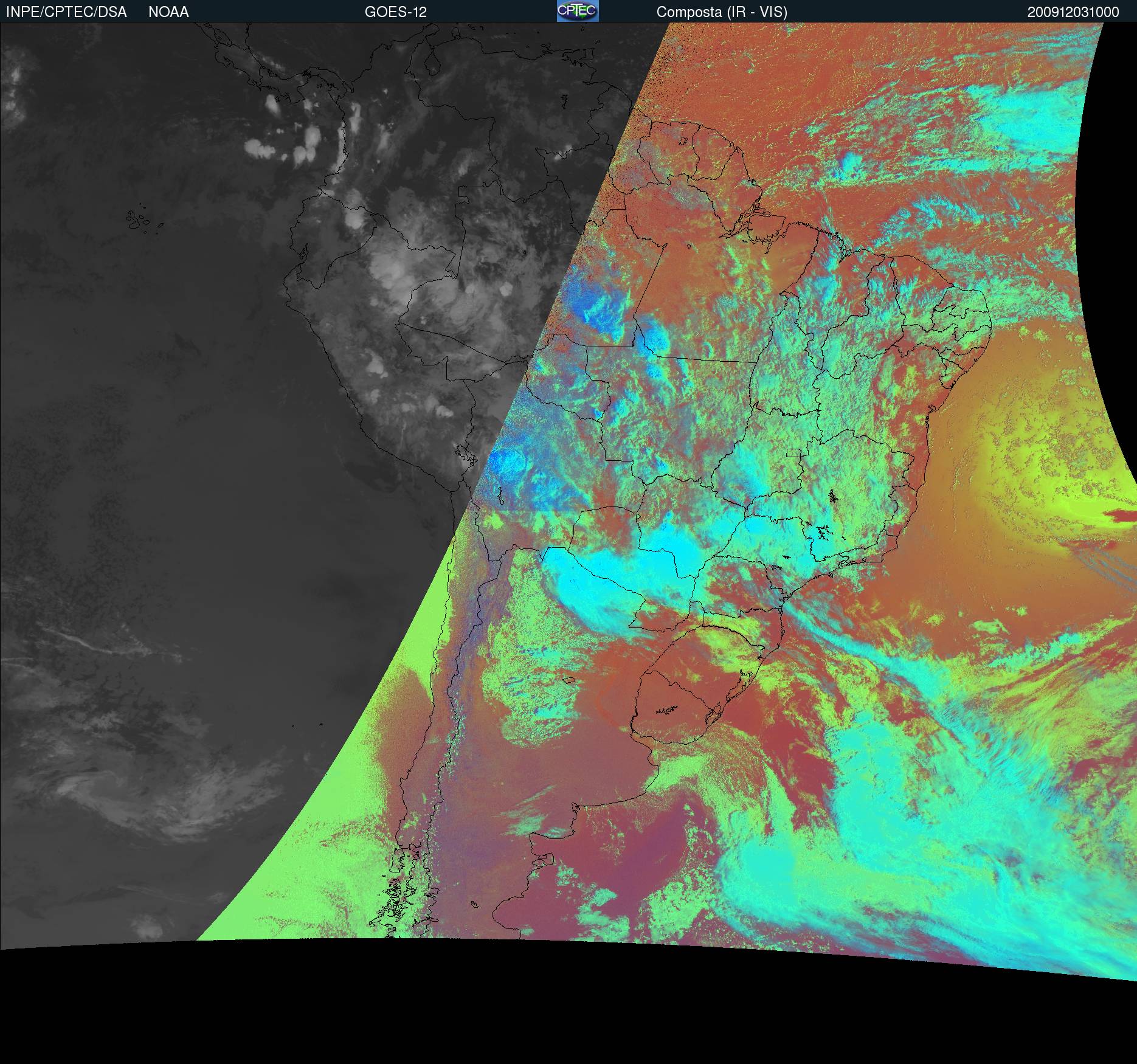1137x1064 pixels.
Task: Click the center of Uruguay on the map
Action: pos(675,705)
